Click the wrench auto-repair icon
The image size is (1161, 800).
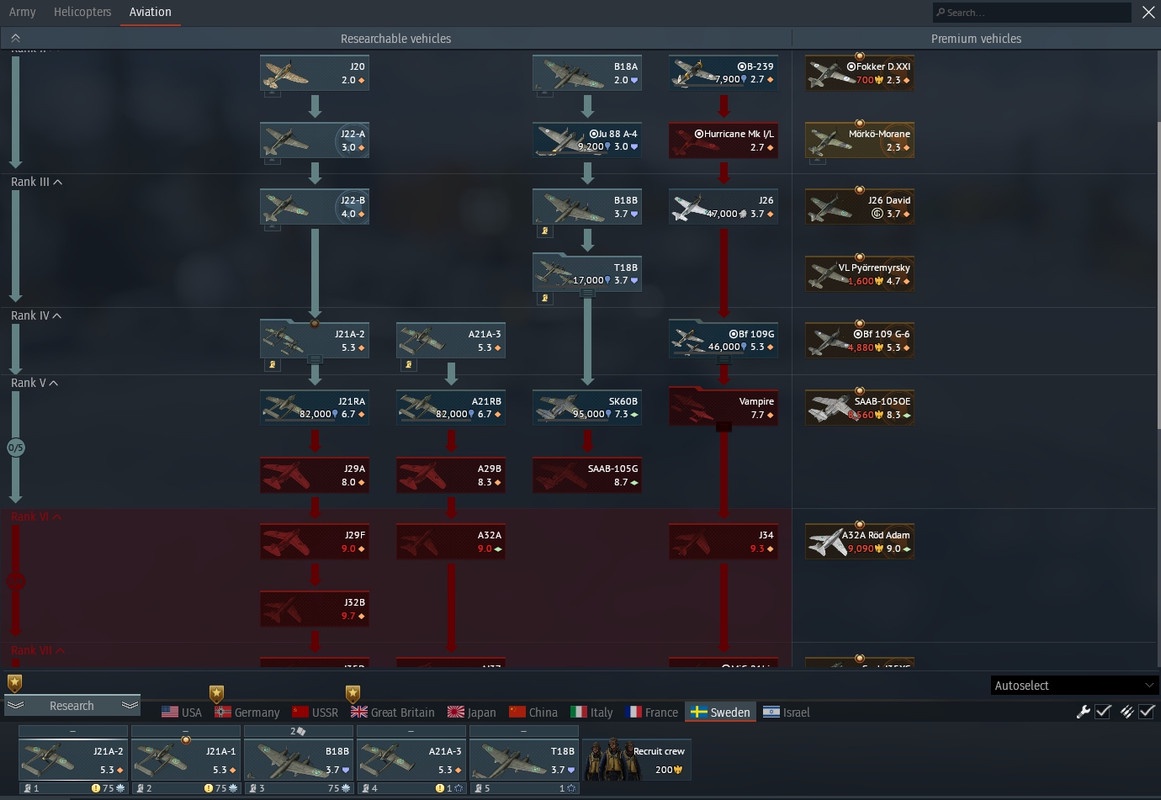pyautogui.click(x=1083, y=712)
